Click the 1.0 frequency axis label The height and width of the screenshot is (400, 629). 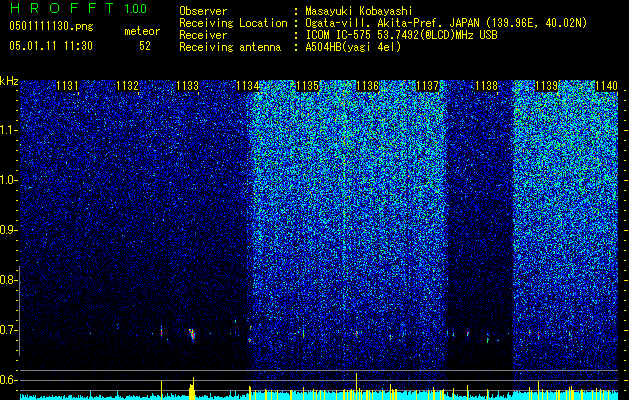tap(8, 181)
